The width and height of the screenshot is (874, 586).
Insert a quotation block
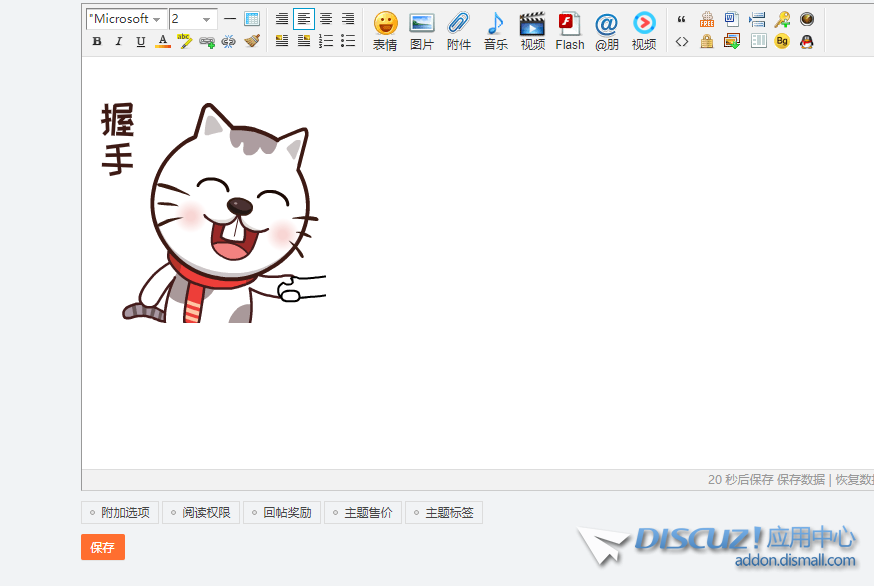tap(681, 20)
